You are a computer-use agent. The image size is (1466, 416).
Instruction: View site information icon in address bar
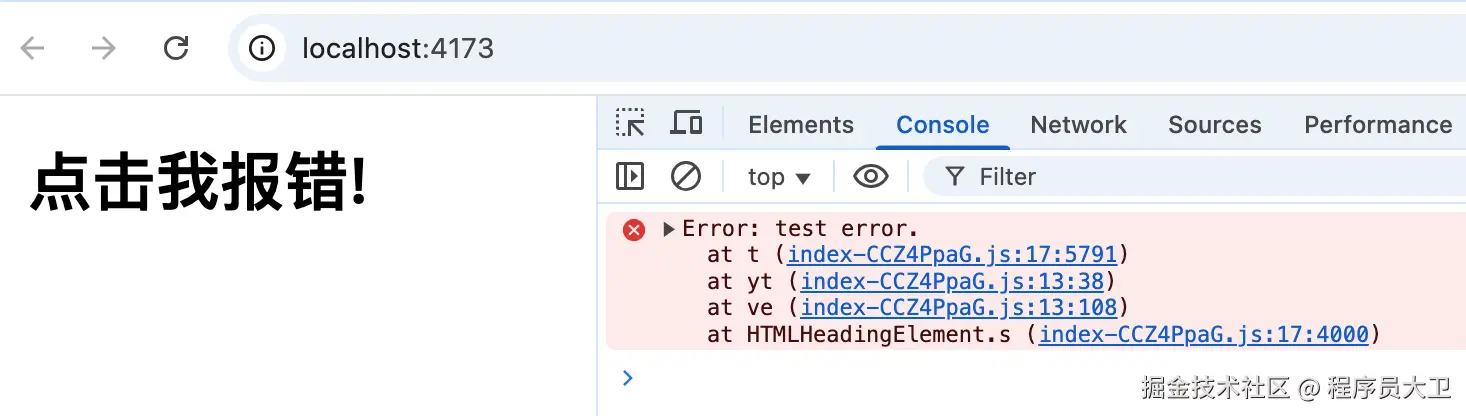[262, 48]
